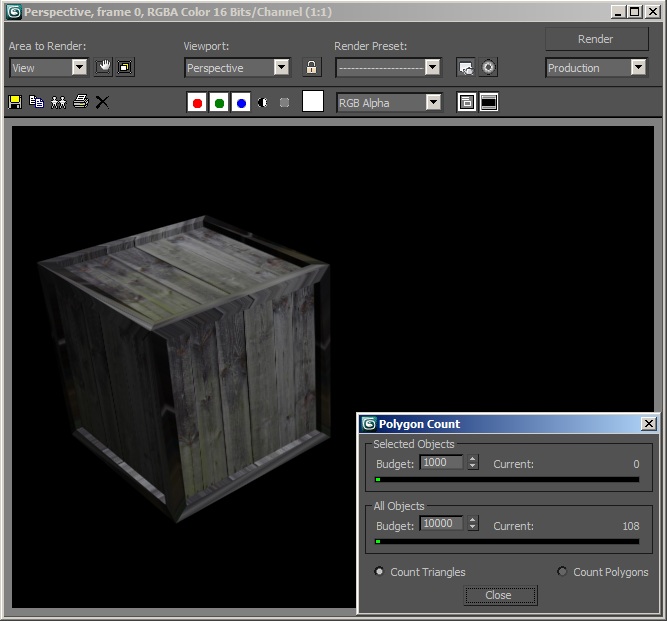Click the All Objects current value 108

(x=631, y=526)
